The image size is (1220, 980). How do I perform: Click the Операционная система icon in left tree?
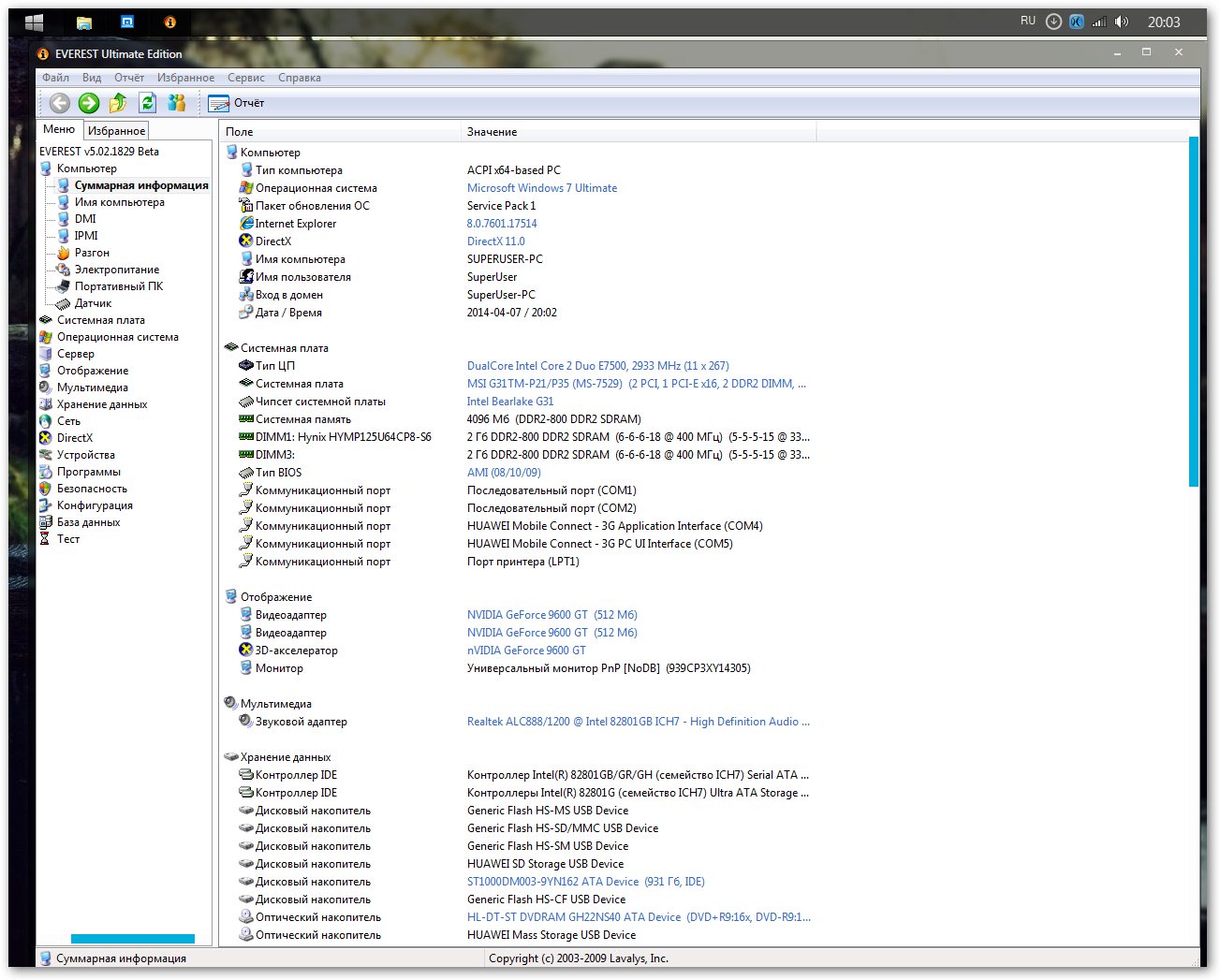point(45,337)
